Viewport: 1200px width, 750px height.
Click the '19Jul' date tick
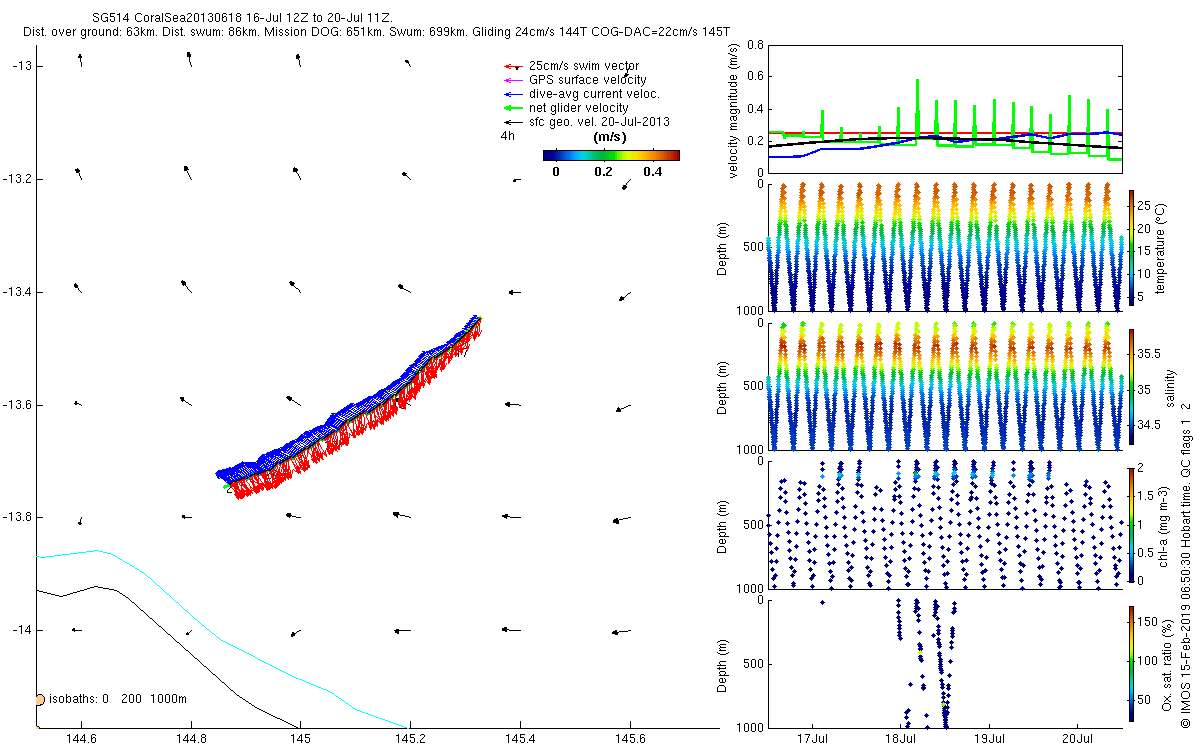[x=990, y=740]
